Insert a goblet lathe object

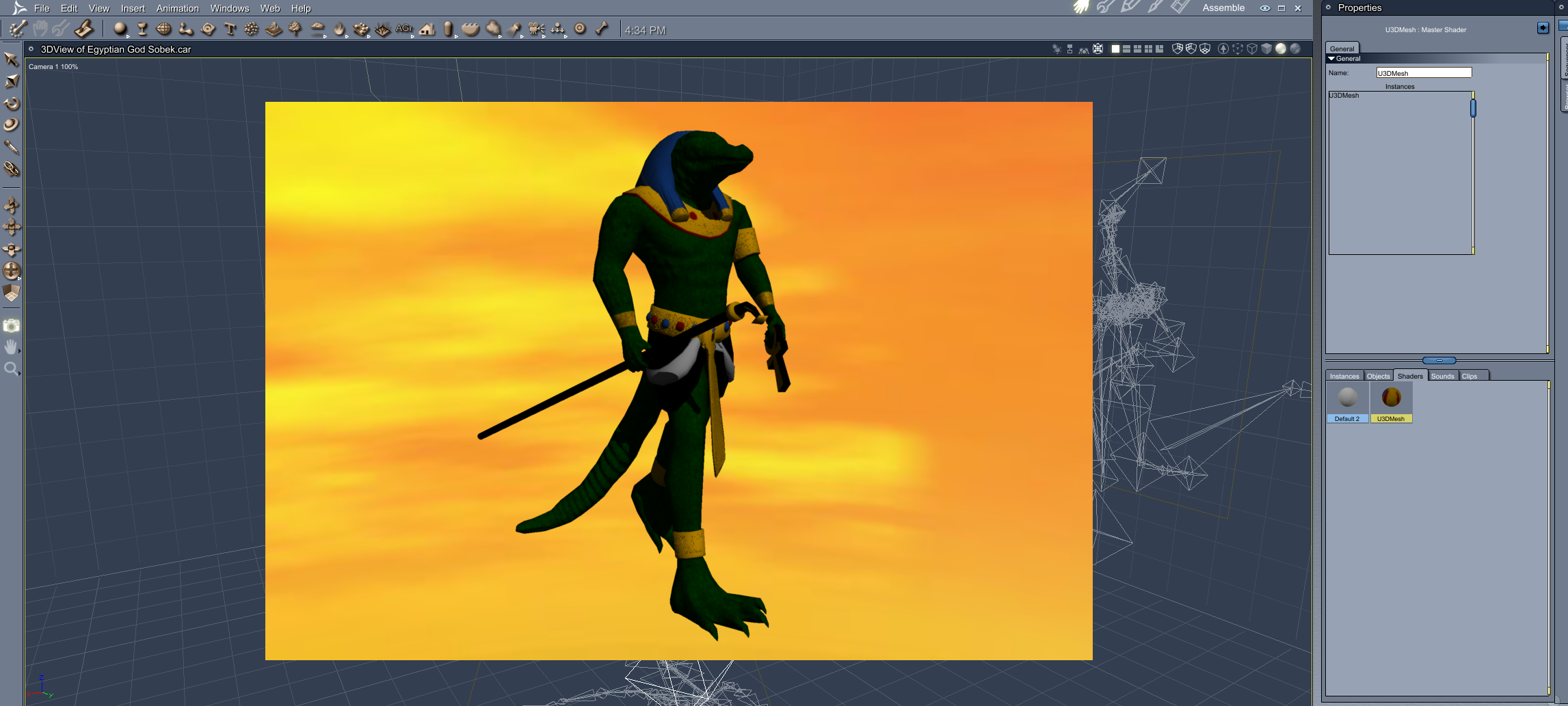tap(142, 29)
